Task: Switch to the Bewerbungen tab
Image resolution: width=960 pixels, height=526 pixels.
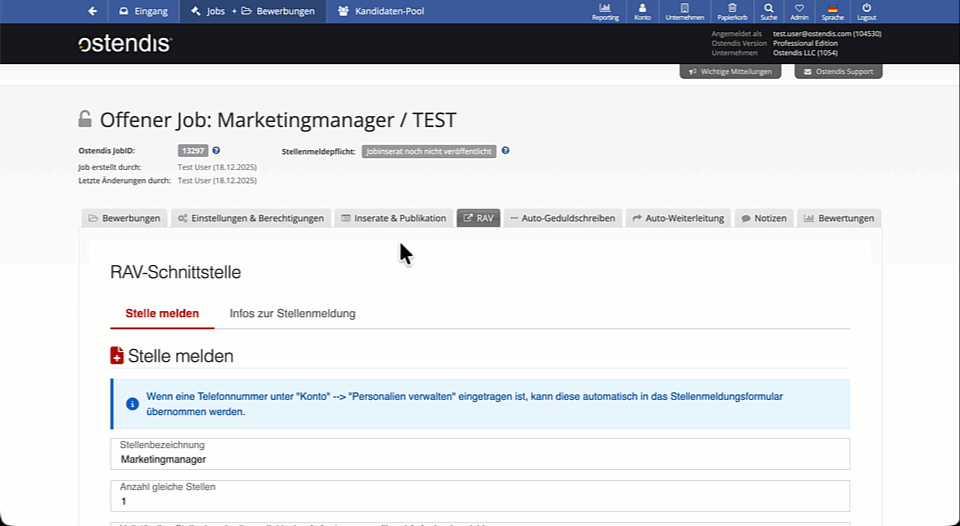Action: click(124, 218)
